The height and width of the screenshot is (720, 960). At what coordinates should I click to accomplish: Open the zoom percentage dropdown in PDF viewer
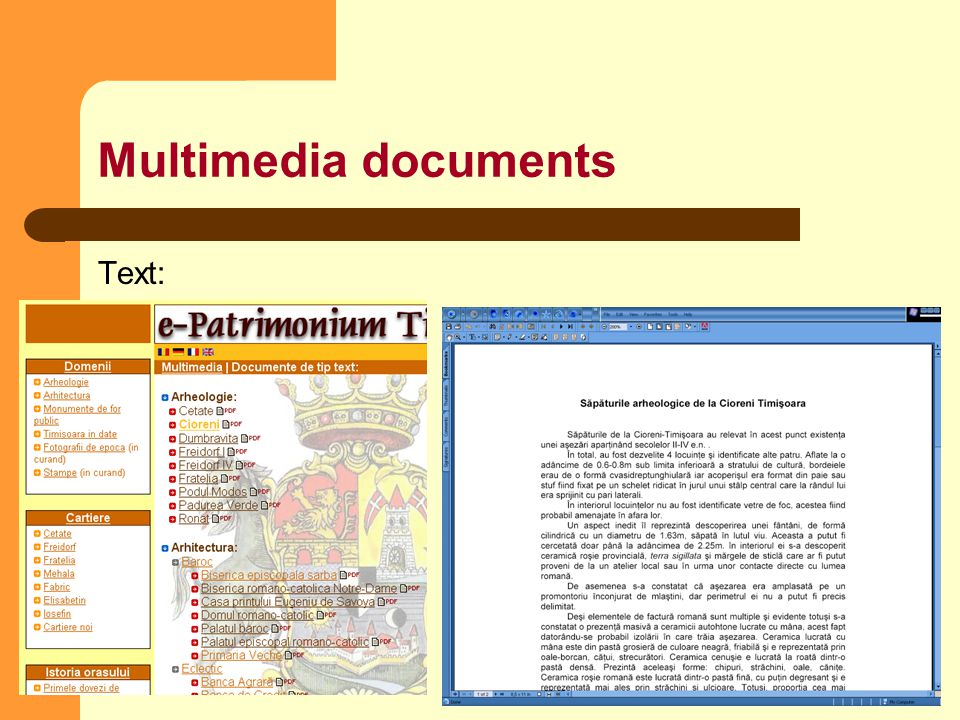(631, 327)
